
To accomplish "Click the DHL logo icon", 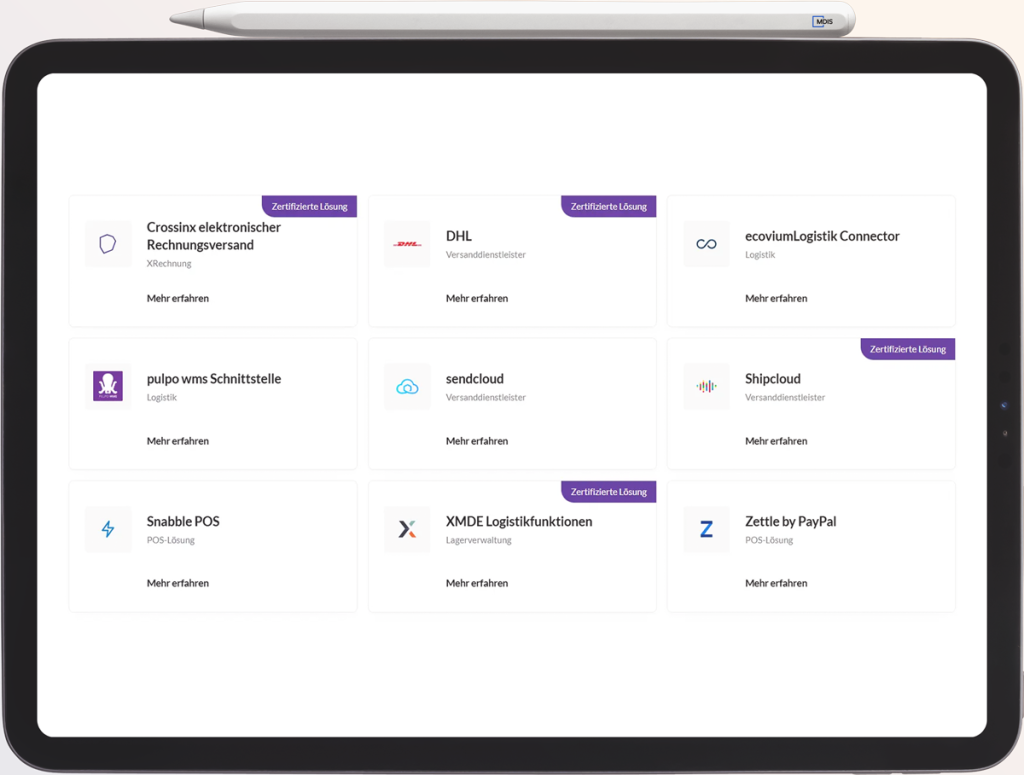I will coord(407,244).
